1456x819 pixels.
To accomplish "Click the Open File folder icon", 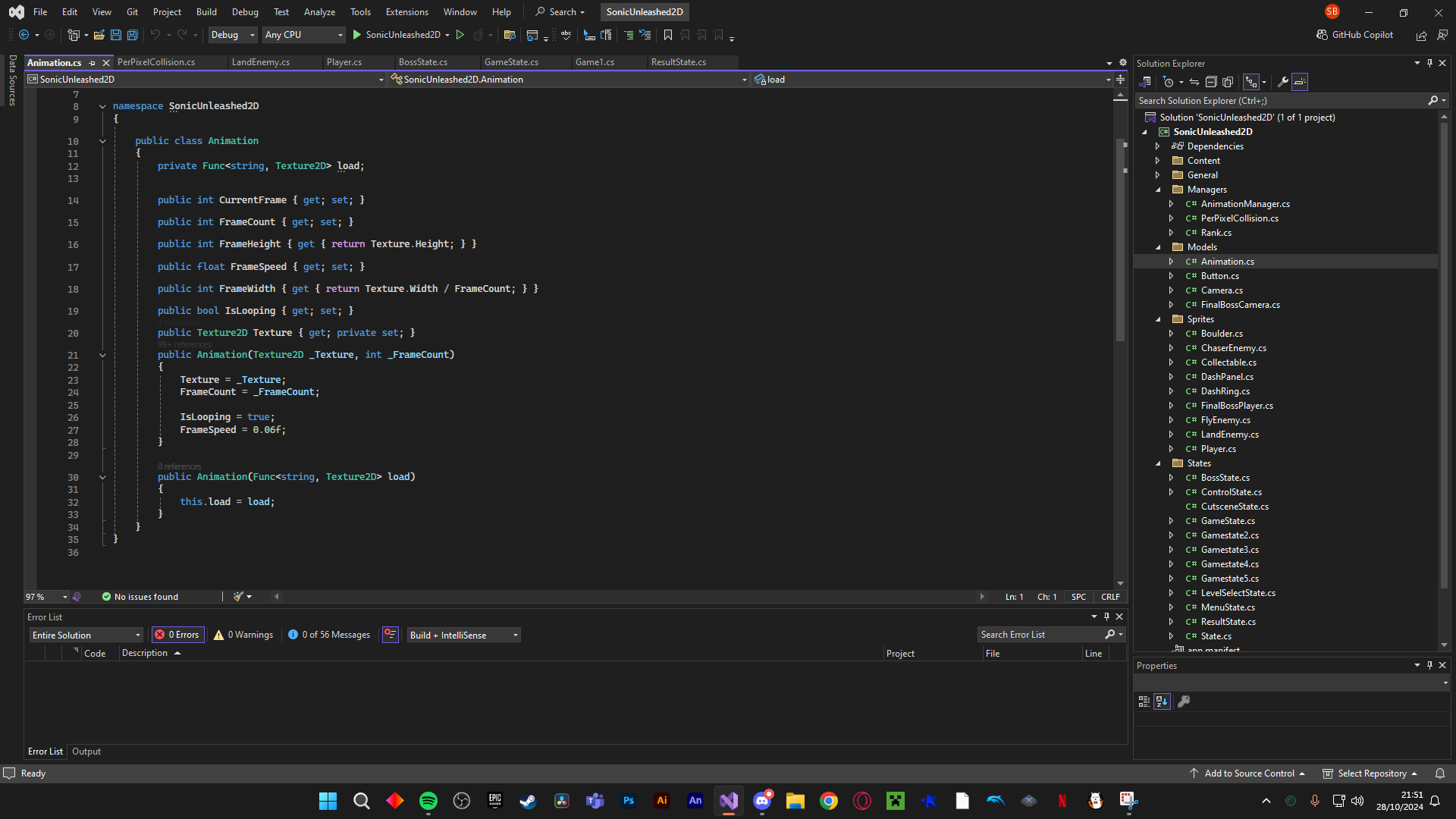I will click(99, 35).
